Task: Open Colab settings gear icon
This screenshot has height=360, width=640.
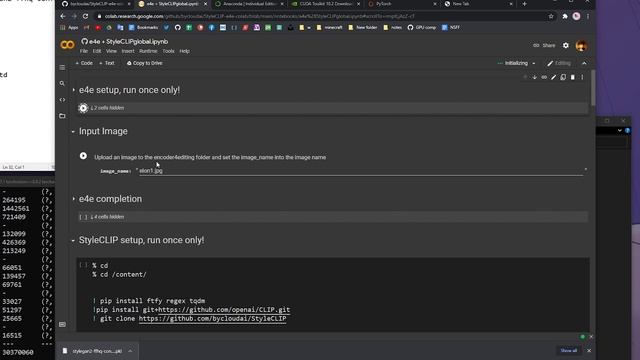Action: click(x=566, y=45)
